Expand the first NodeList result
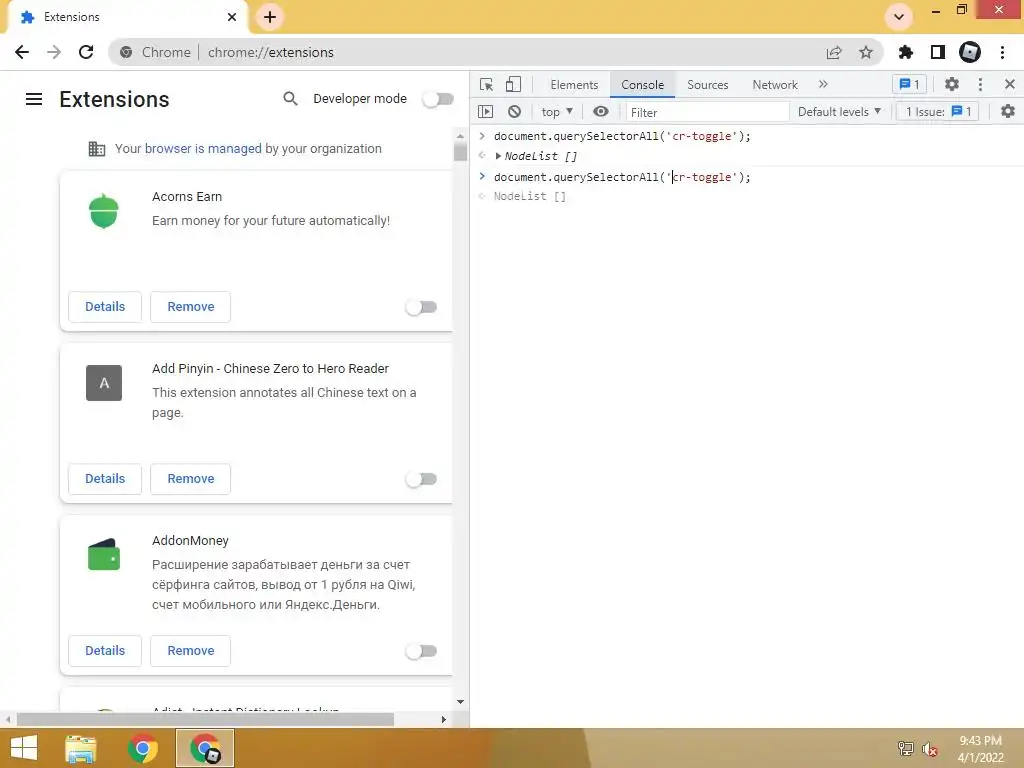 click(498, 156)
